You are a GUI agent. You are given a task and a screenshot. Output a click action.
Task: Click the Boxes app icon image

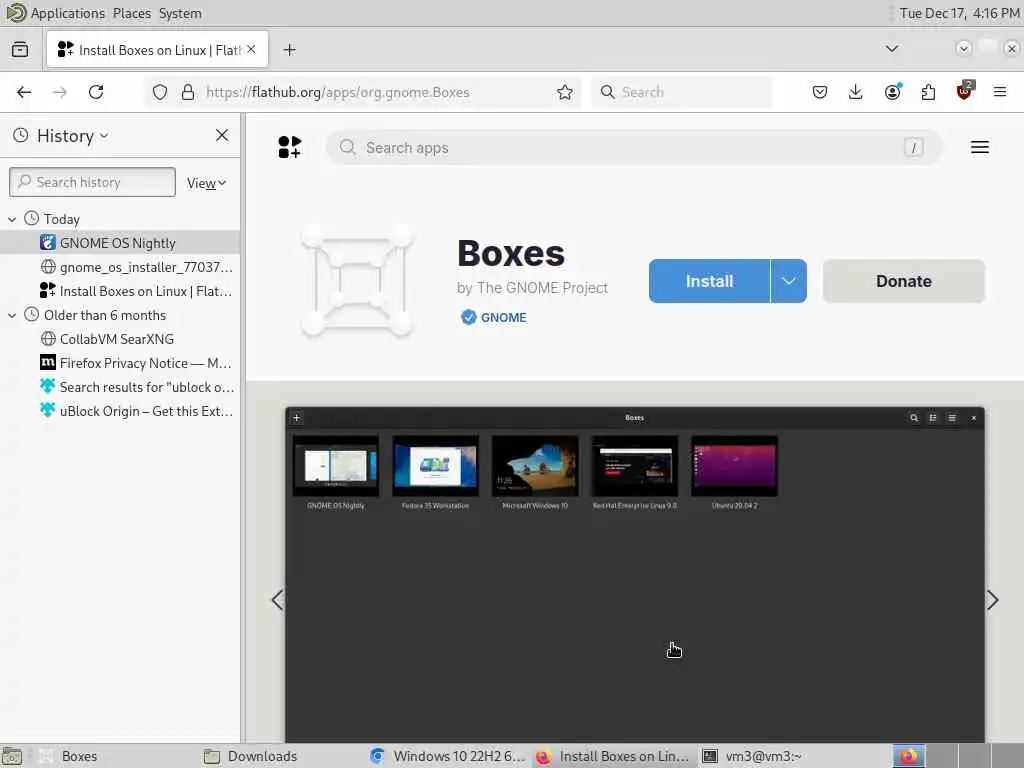pos(357,281)
